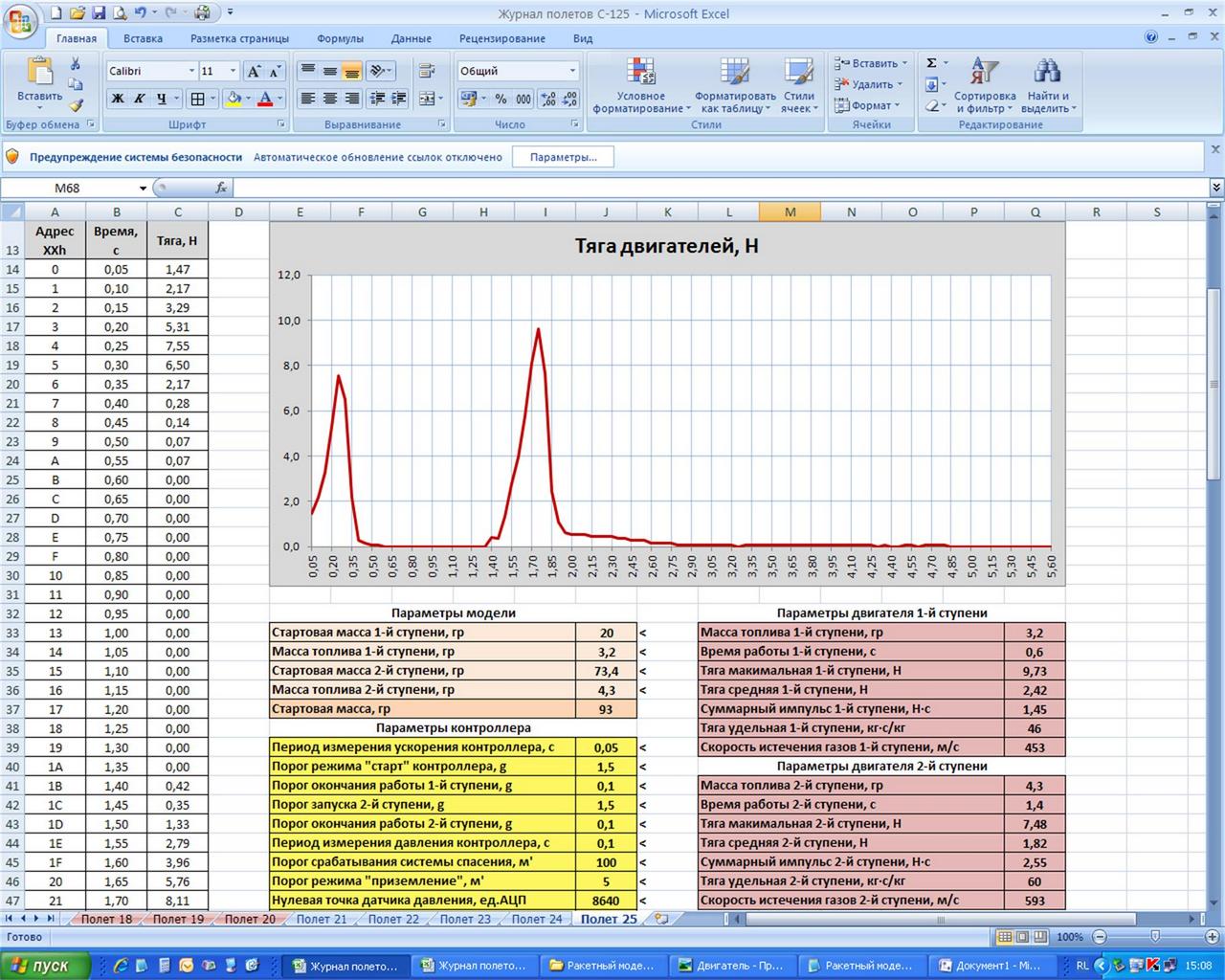Click the Параметры... security warning button
Viewport: 1225px width, 980px height.
[563, 157]
